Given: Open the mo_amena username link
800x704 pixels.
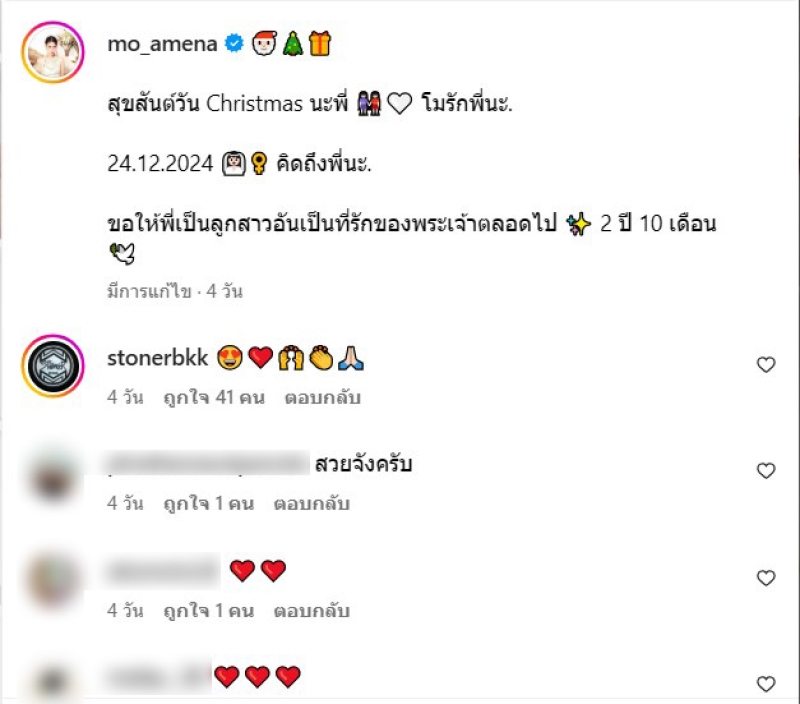Looking at the screenshot, I should coord(162,44).
